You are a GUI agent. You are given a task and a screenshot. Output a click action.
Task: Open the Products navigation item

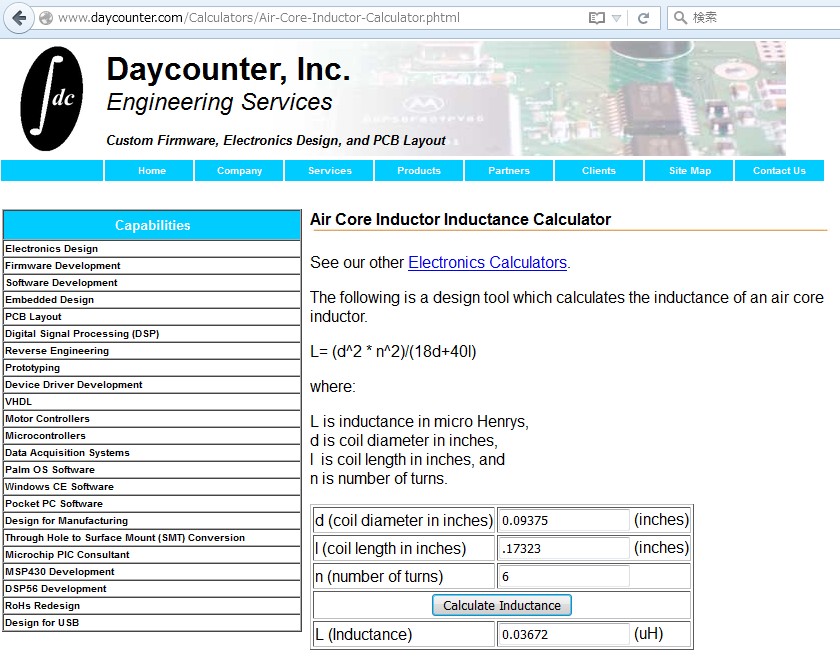click(x=419, y=170)
